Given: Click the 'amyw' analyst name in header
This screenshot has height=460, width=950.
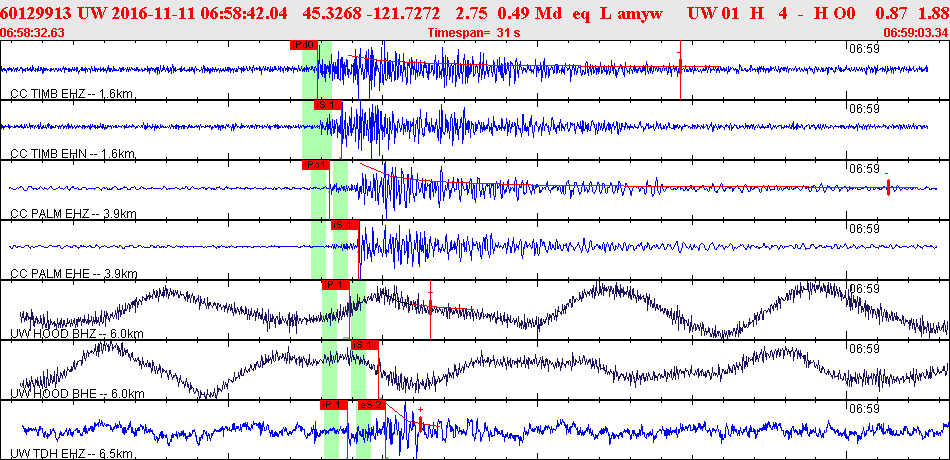Looking at the screenshot, I should click(x=642, y=14).
